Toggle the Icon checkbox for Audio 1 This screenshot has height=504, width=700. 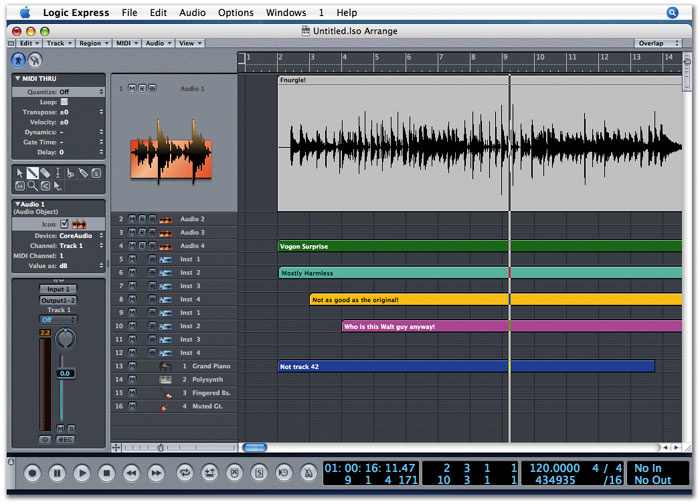pyautogui.click(x=64, y=223)
